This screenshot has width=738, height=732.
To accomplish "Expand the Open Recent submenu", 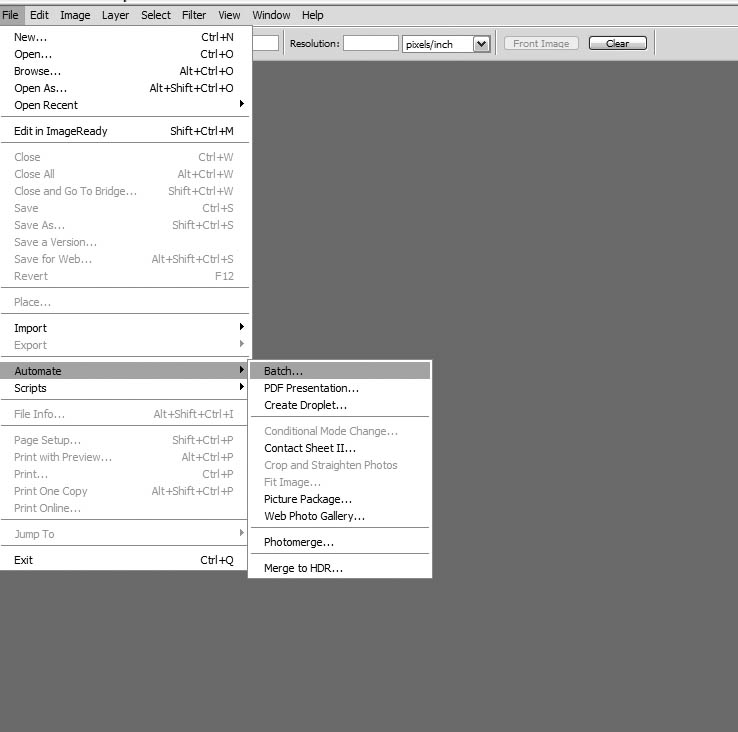I will pos(124,105).
